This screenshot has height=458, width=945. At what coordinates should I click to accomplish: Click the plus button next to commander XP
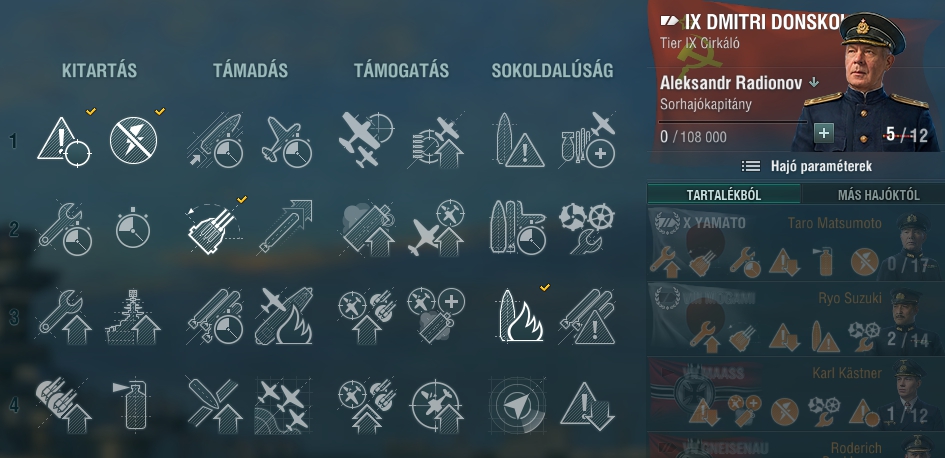pyautogui.click(x=824, y=133)
